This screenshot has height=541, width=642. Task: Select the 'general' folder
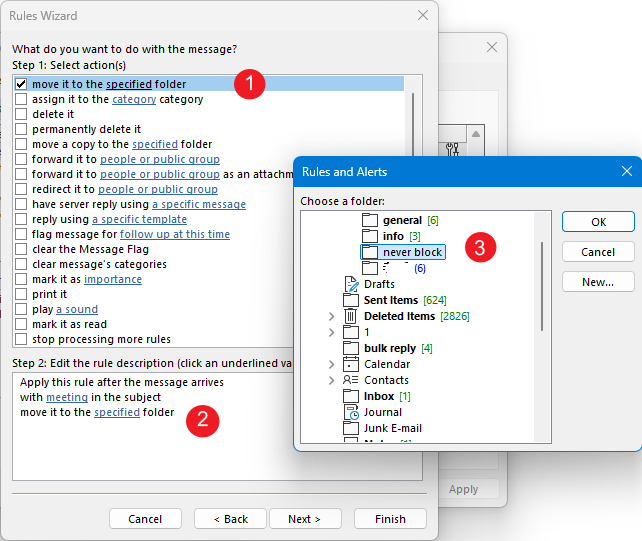pos(402,220)
